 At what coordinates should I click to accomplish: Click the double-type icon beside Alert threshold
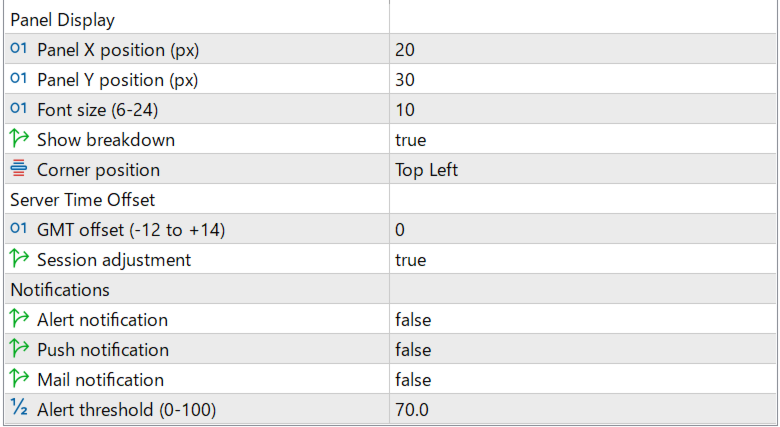click(19, 410)
